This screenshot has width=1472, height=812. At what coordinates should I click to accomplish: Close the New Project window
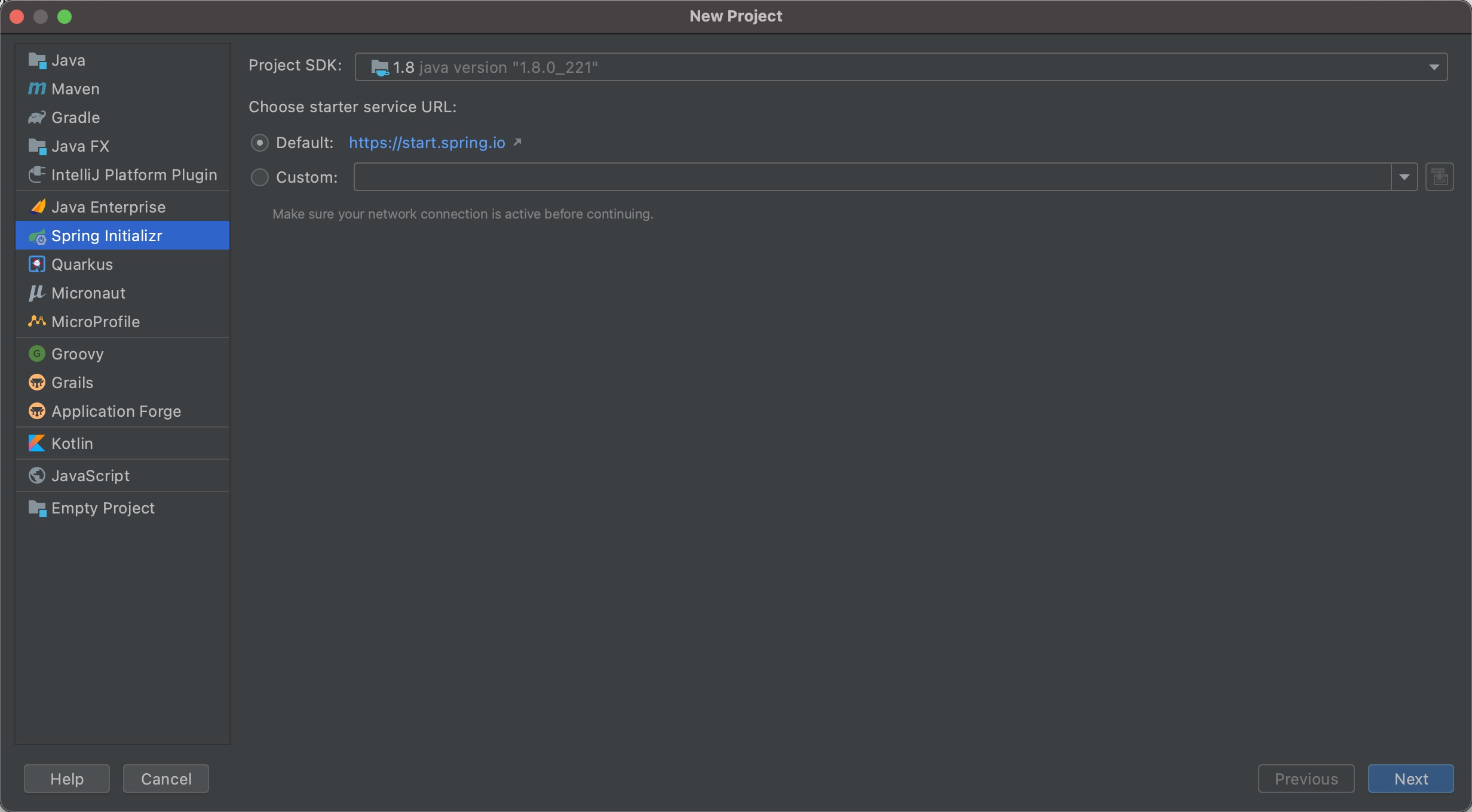click(x=17, y=17)
